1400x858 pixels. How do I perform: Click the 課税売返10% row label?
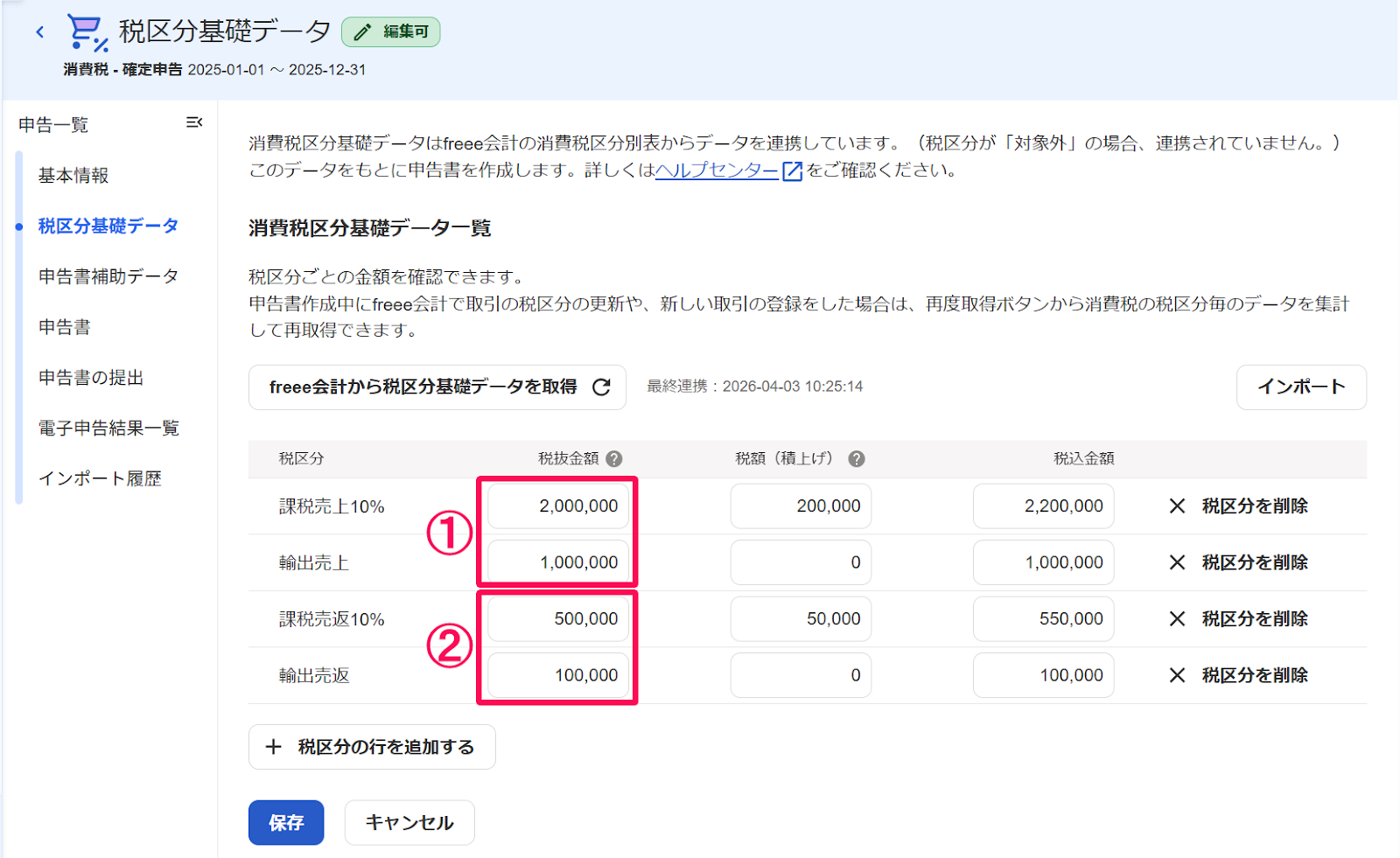click(332, 619)
